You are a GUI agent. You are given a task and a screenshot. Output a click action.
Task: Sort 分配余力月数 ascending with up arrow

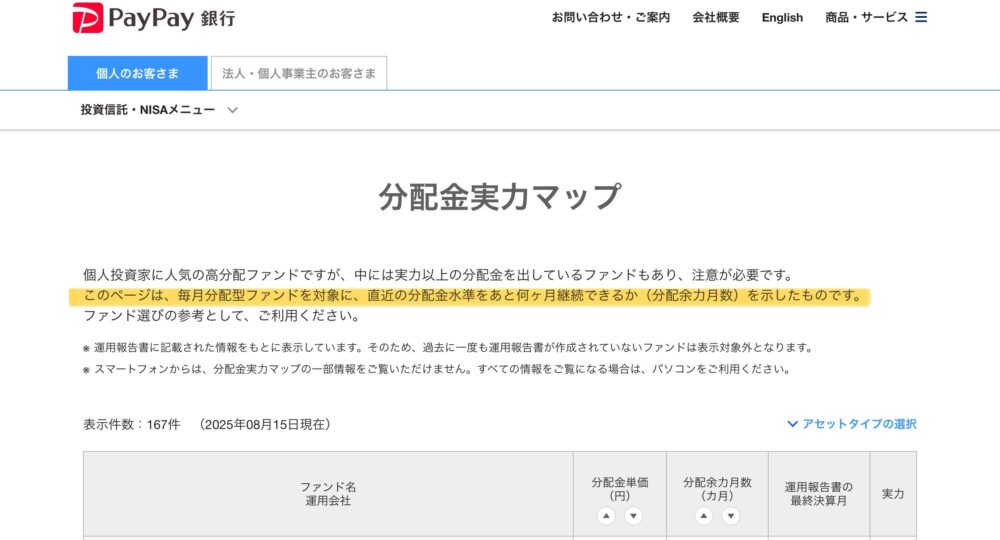(703, 516)
